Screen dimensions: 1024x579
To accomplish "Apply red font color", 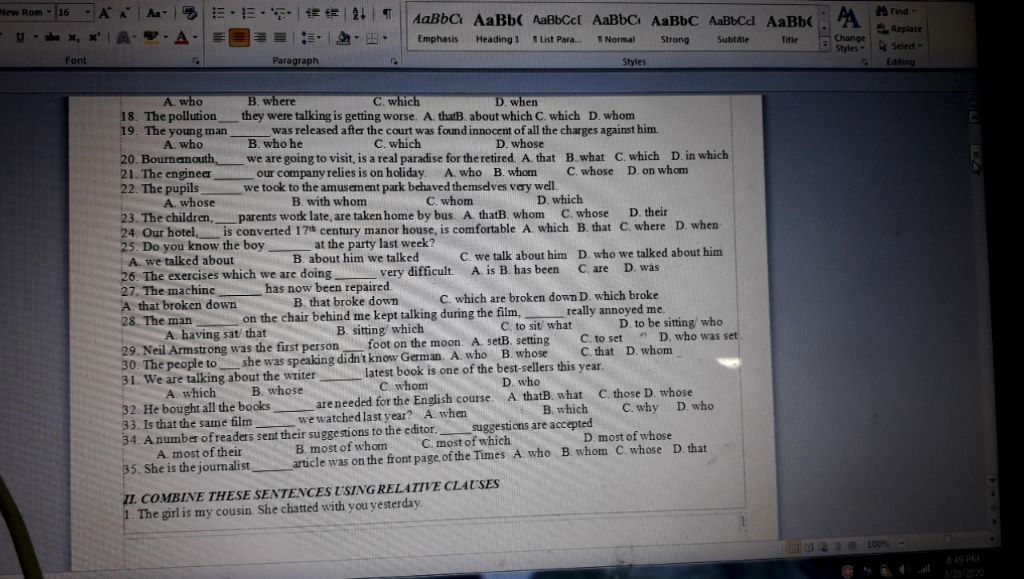I will point(181,38).
